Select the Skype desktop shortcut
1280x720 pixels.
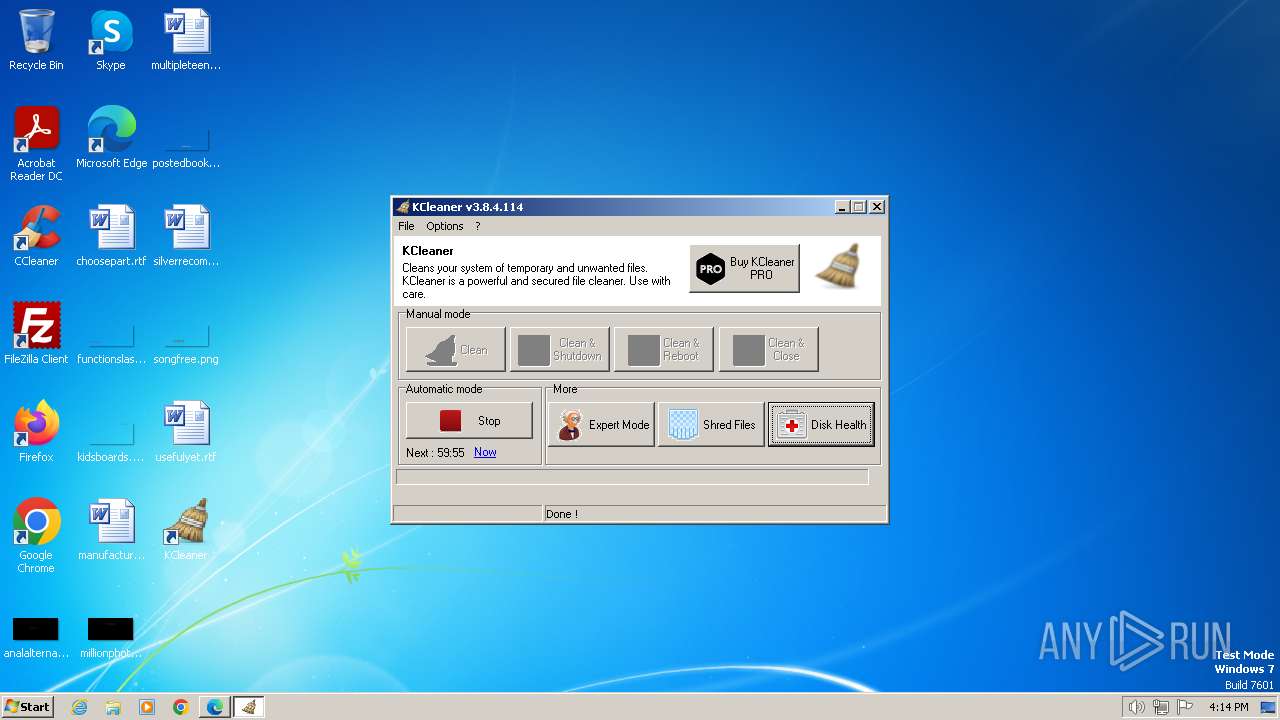(x=111, y=40)
